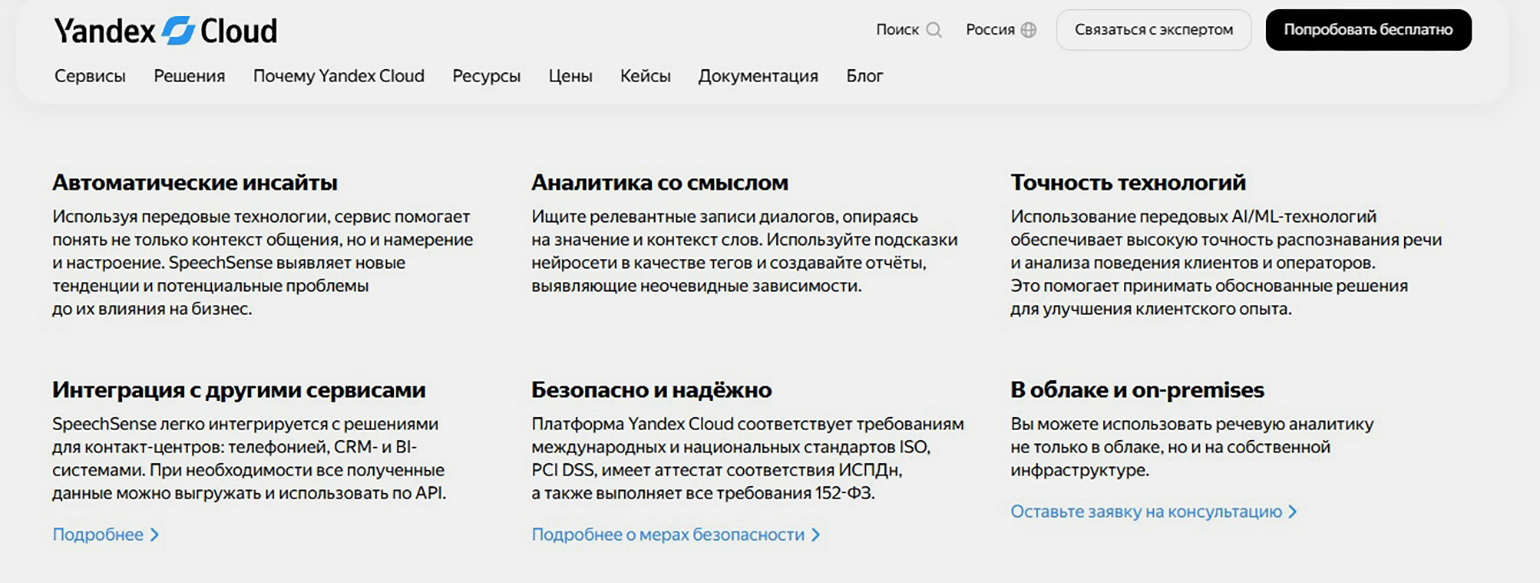Expand the Ресурсы navigation item

[486, 76]
